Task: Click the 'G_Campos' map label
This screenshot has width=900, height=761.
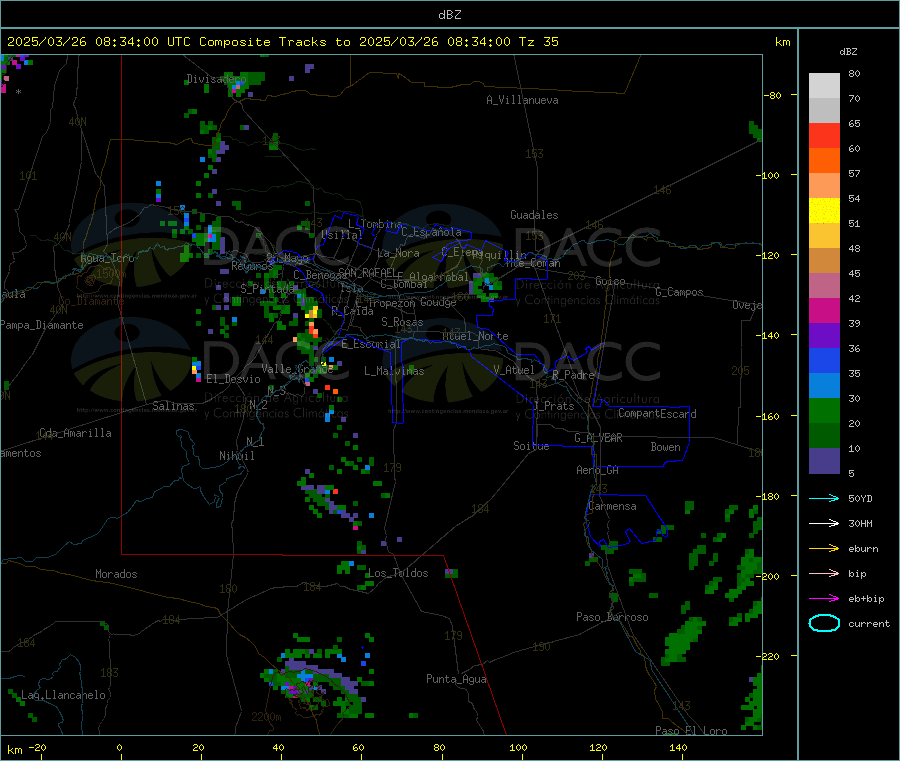Action: (679, 292)
